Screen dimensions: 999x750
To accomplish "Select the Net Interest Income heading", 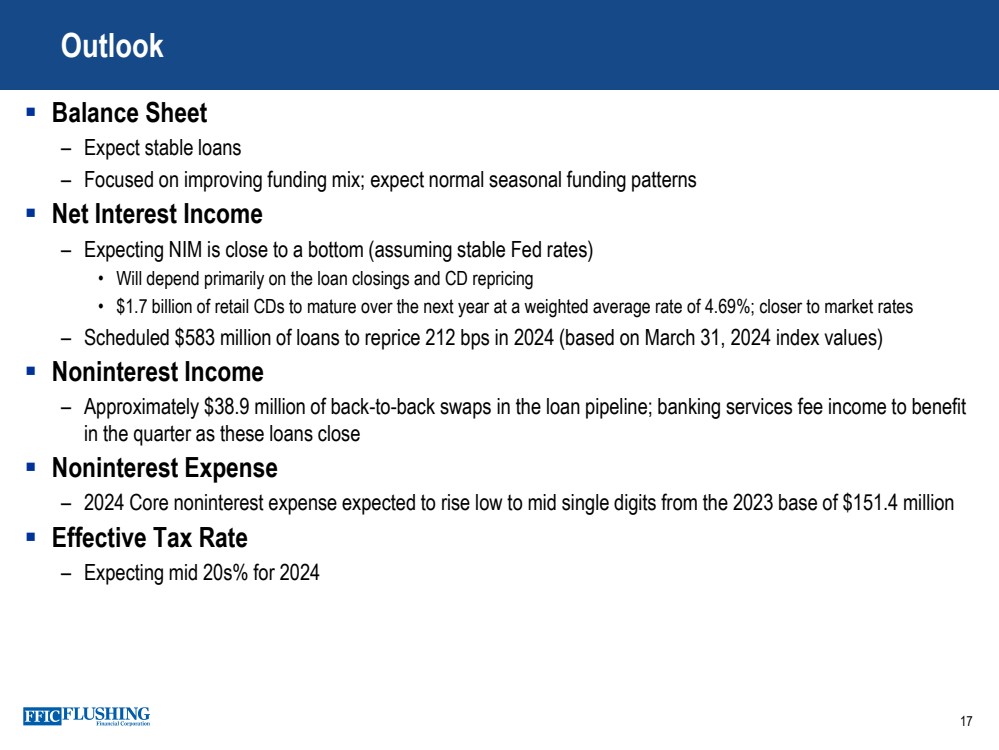I will pos(157,214).
